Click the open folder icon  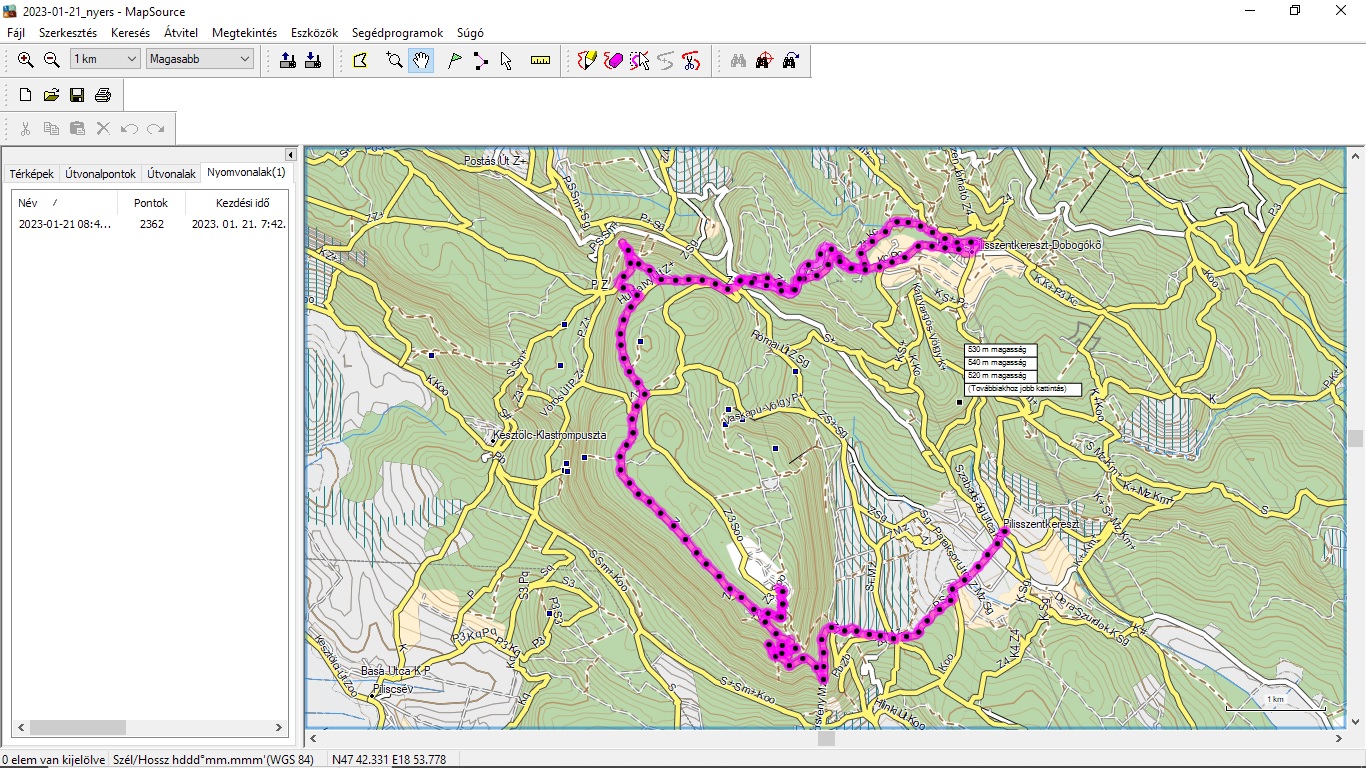click(51, 95)
